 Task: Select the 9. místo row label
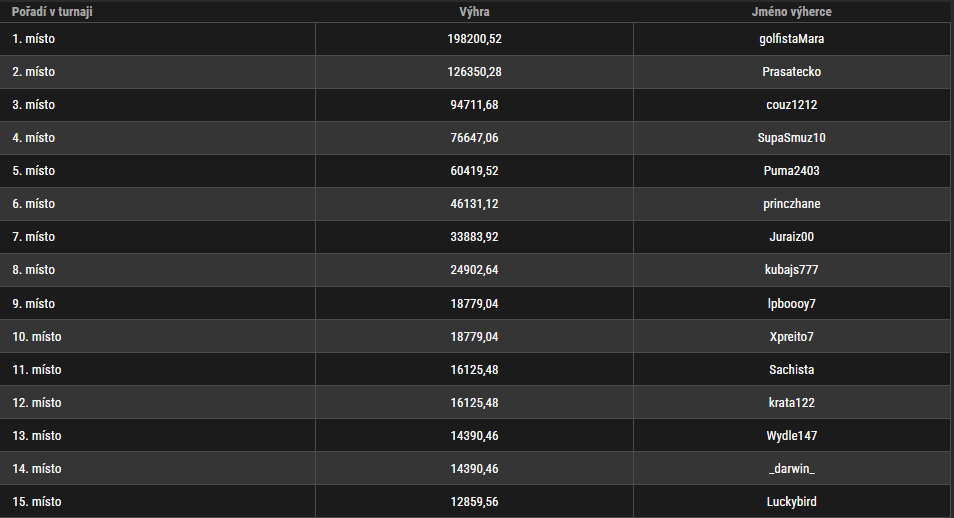pos(33,304)
